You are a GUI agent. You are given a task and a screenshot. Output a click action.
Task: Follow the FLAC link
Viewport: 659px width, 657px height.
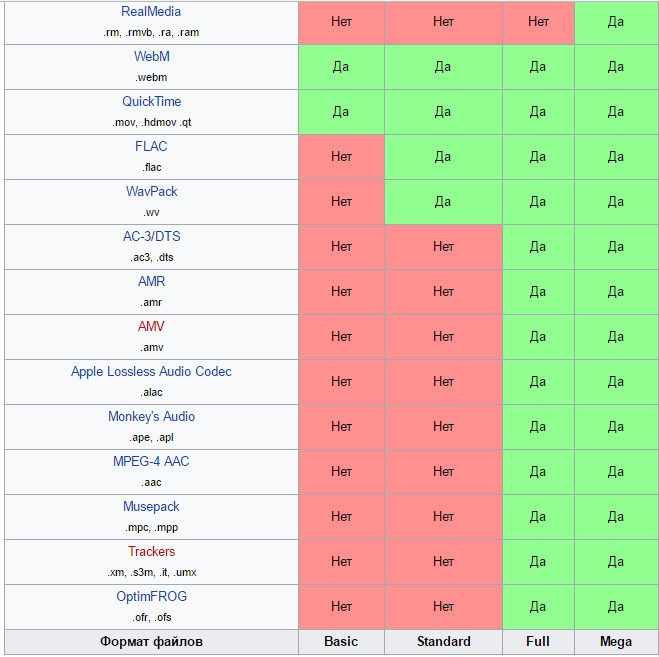[x=151, y=147]
